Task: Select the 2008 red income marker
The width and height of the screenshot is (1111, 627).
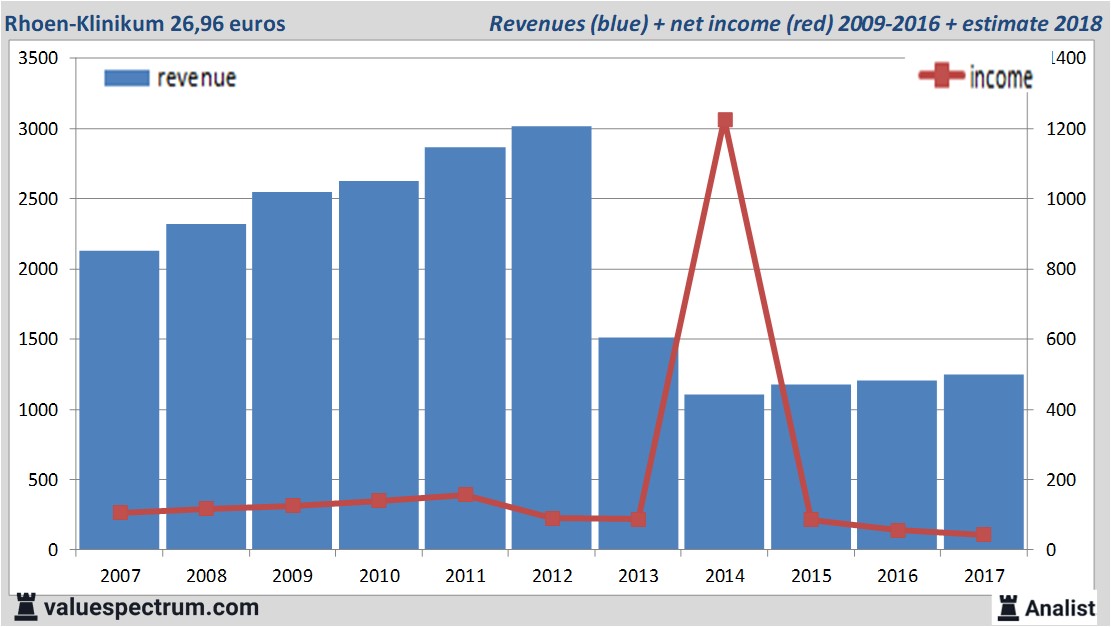Action: coord(206,509)
